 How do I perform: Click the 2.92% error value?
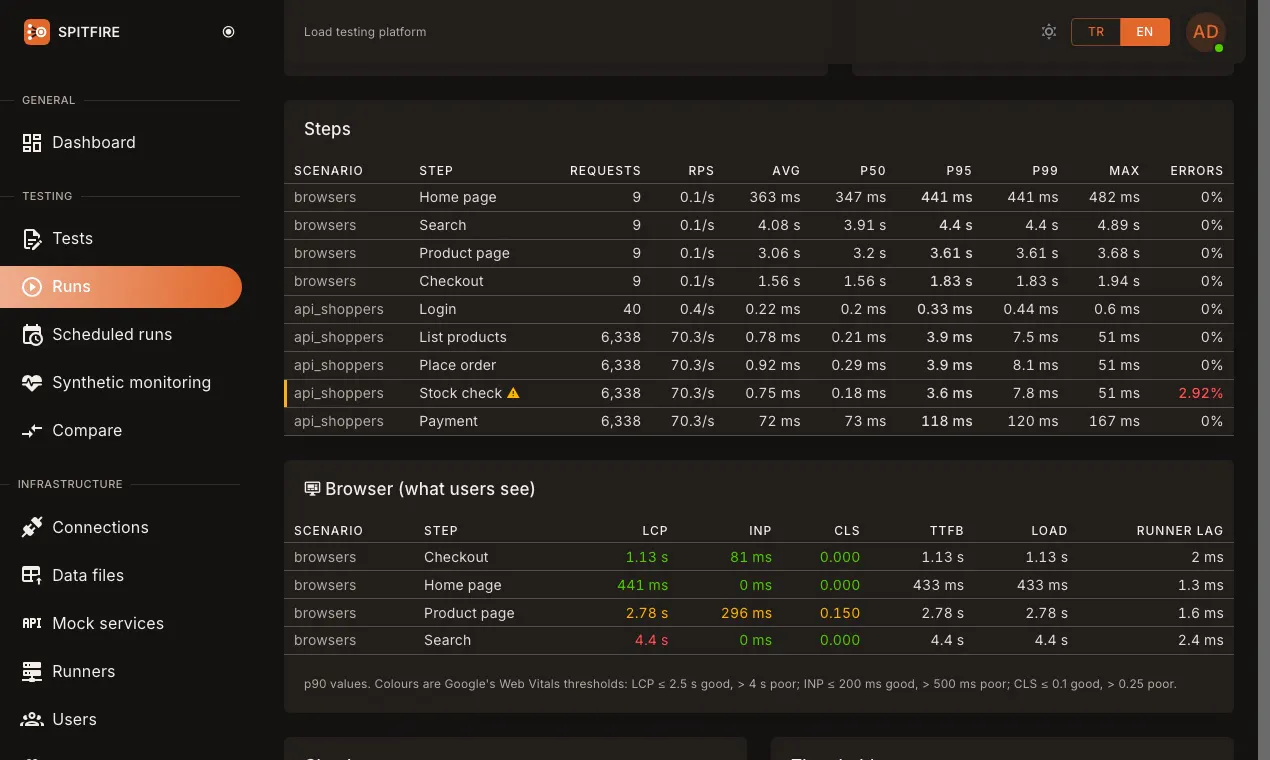[x=1200, y=393]
